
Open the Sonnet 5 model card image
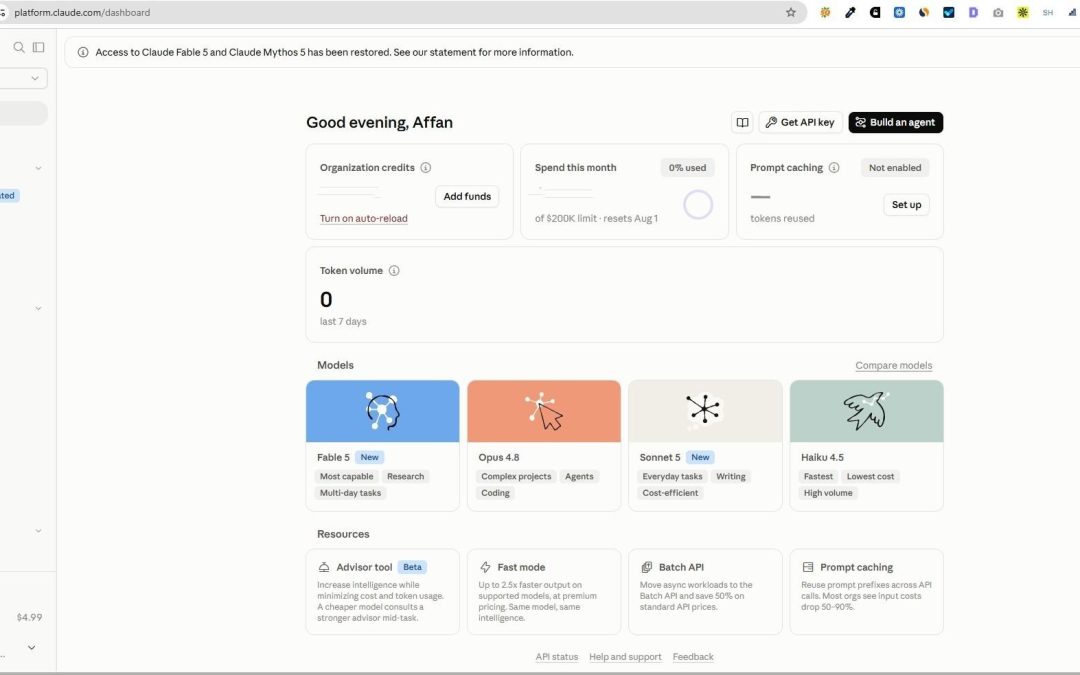point(705,411)
